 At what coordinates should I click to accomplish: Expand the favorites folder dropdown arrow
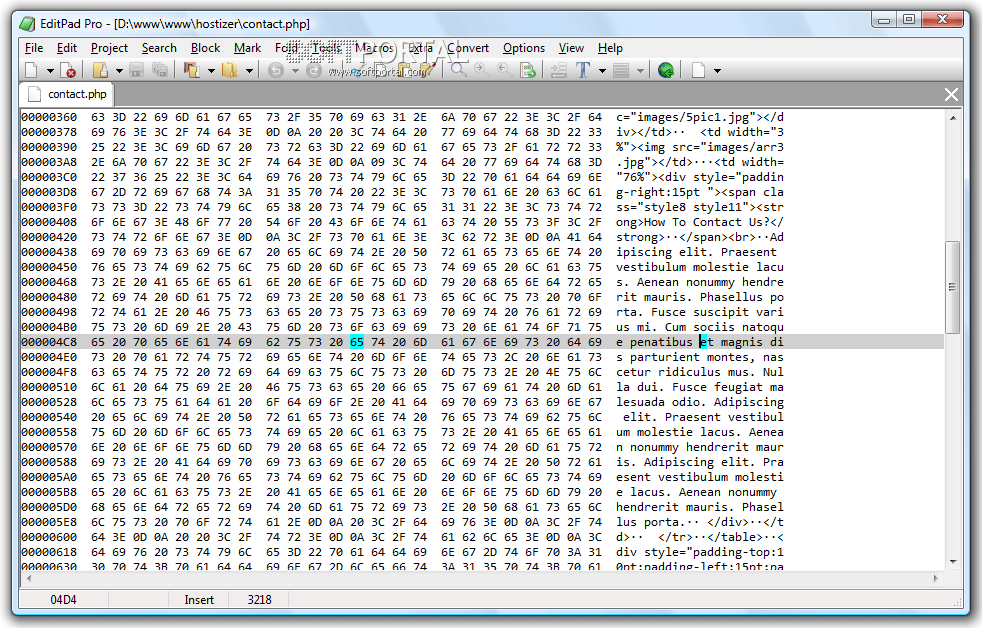tap(249, 71)
